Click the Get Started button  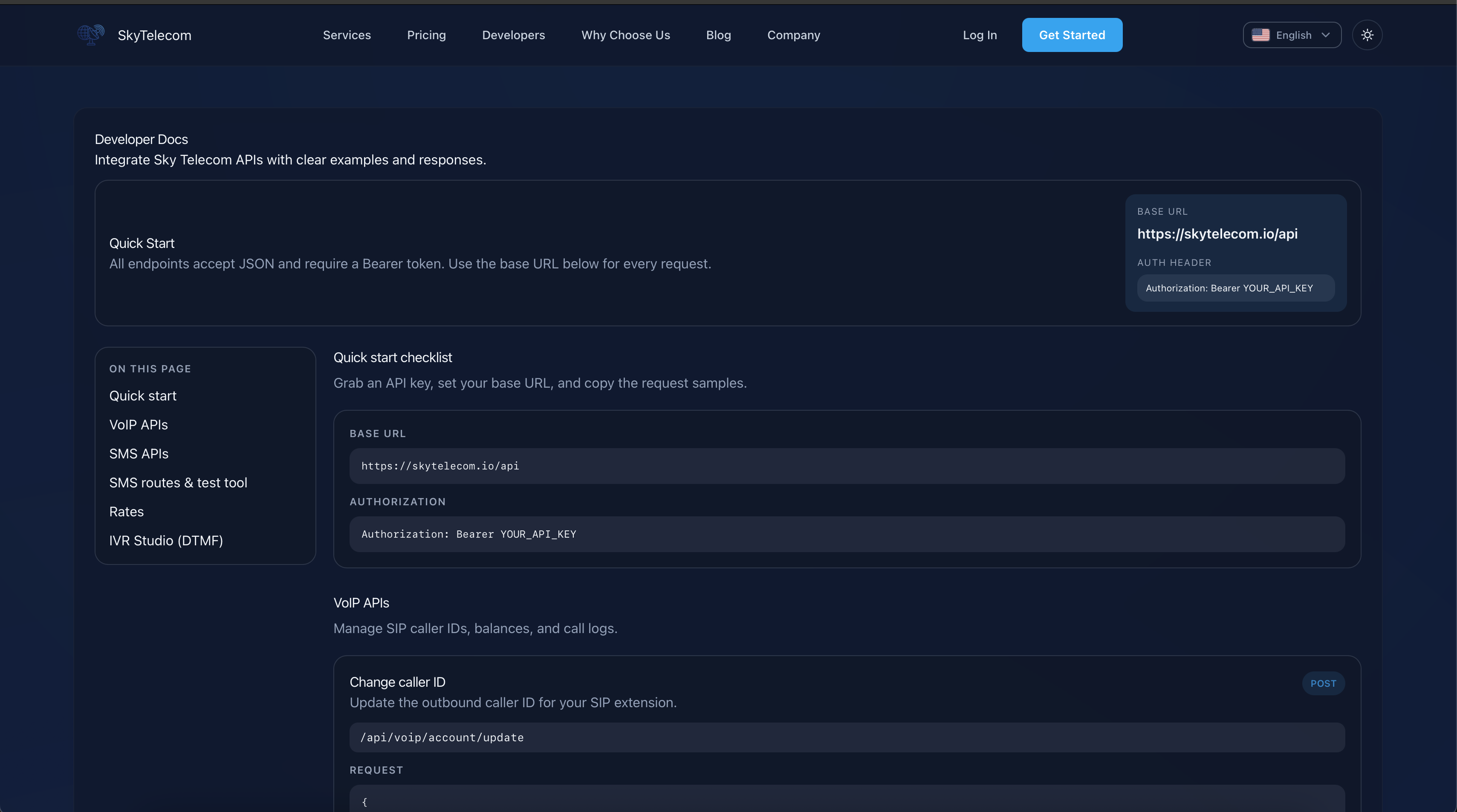[1072, 35]
